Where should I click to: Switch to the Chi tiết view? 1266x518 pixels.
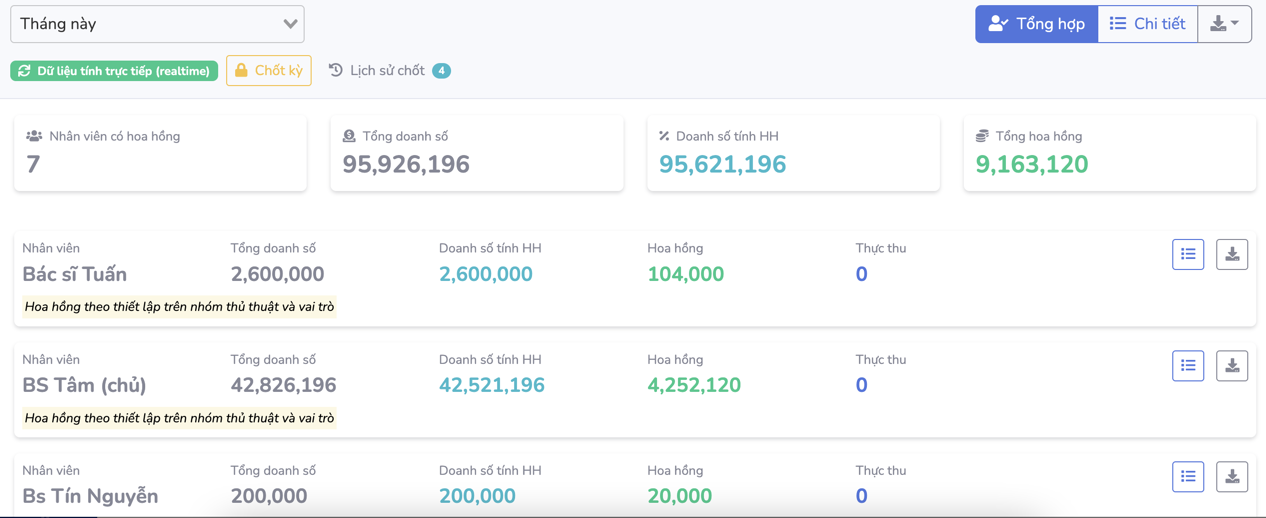point(1147,24)
